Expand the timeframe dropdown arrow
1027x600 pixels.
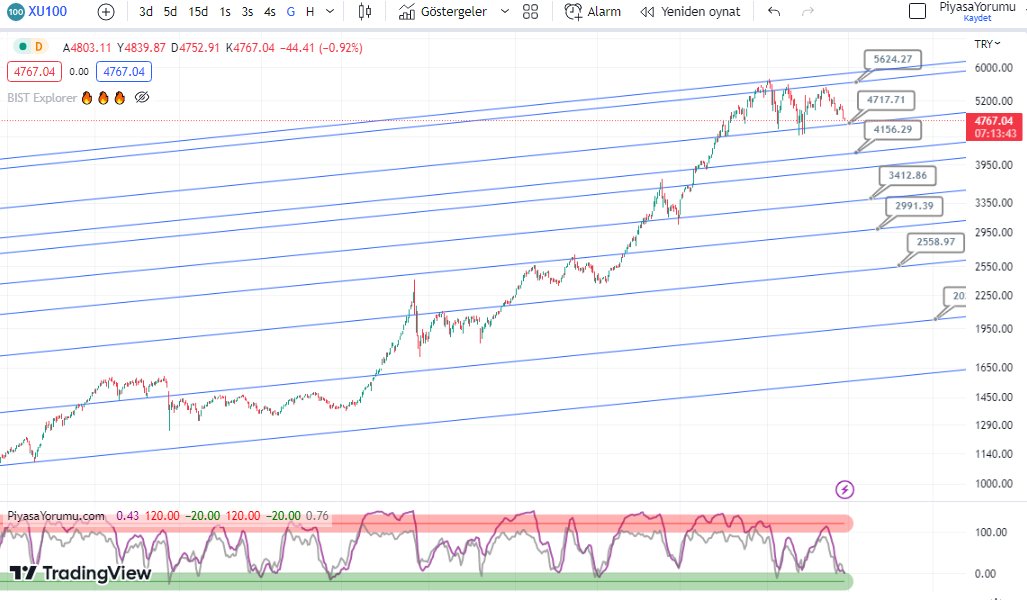point(330,12)
